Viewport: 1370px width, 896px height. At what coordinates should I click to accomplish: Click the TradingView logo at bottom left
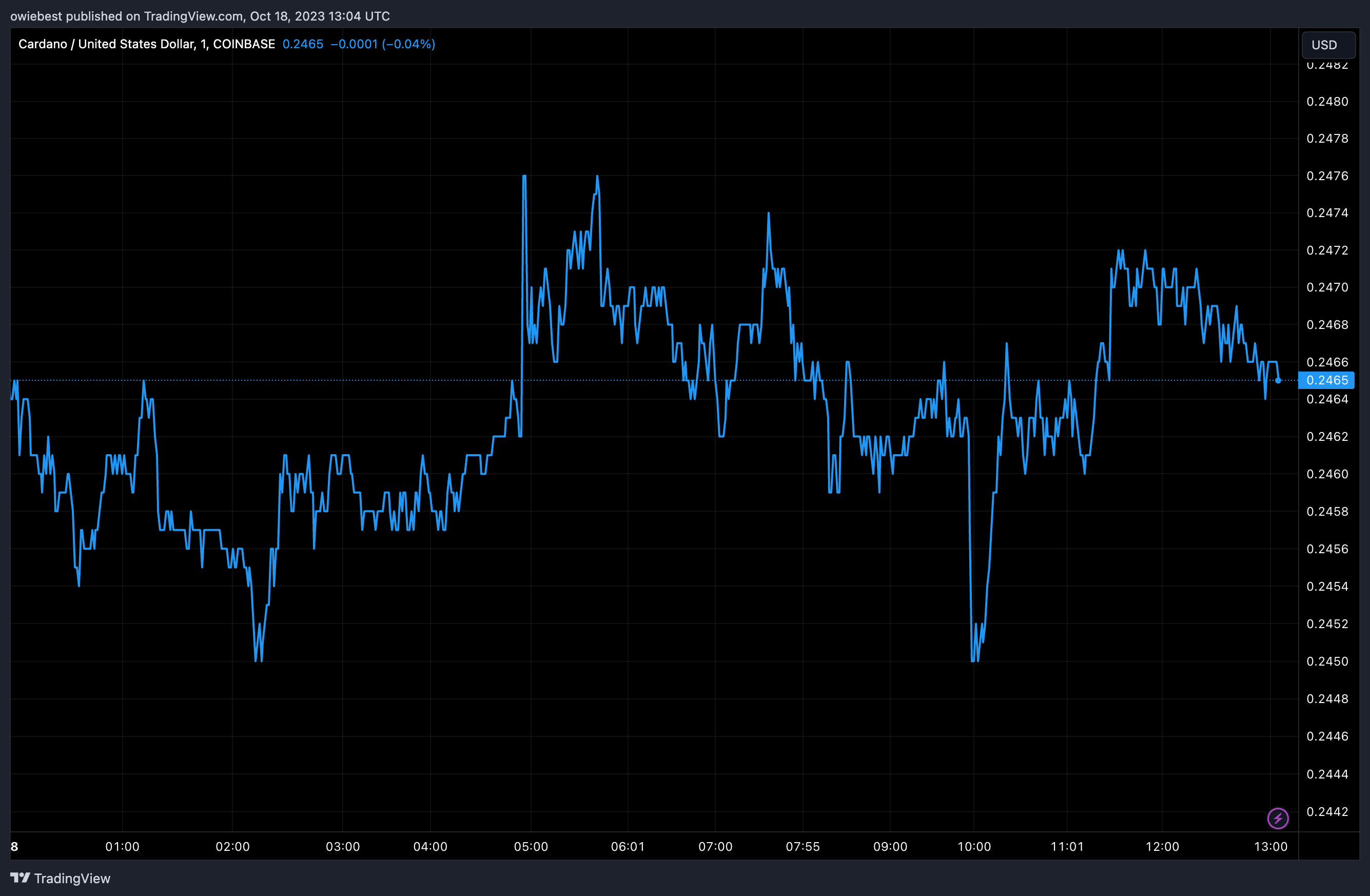coord(61,878)
